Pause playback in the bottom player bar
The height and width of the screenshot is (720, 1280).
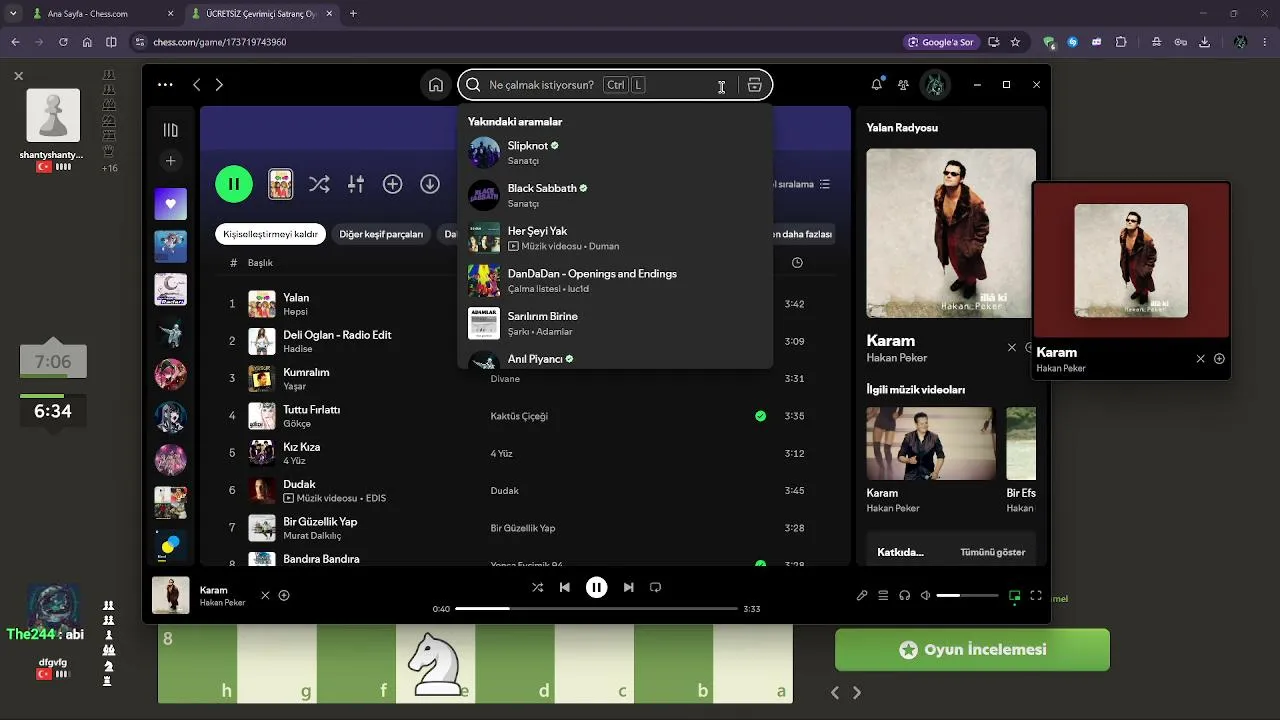click(596, 587)
